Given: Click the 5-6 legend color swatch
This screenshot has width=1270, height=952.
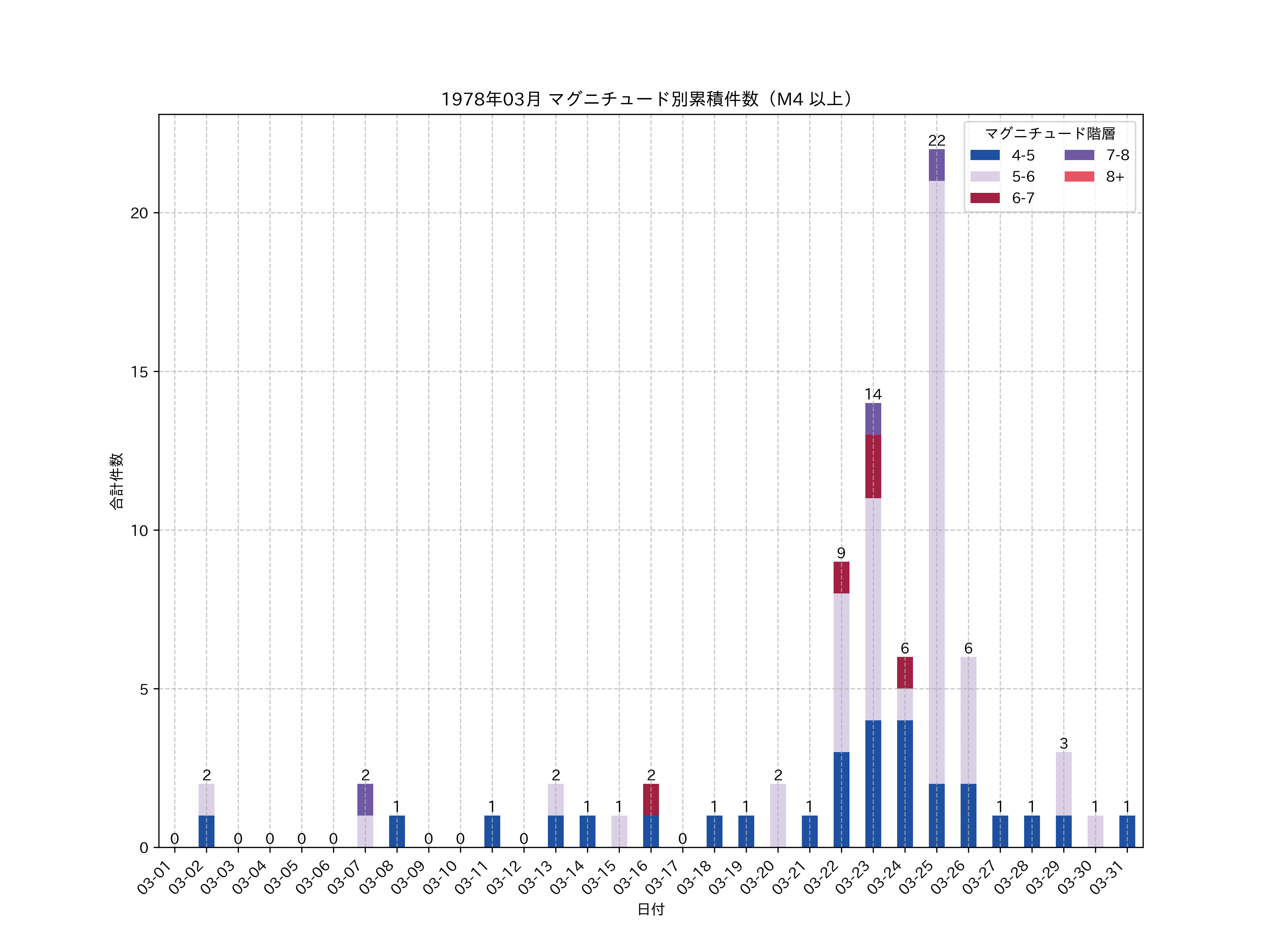Looking at the screenshot, I should click(x=985, y=176).
